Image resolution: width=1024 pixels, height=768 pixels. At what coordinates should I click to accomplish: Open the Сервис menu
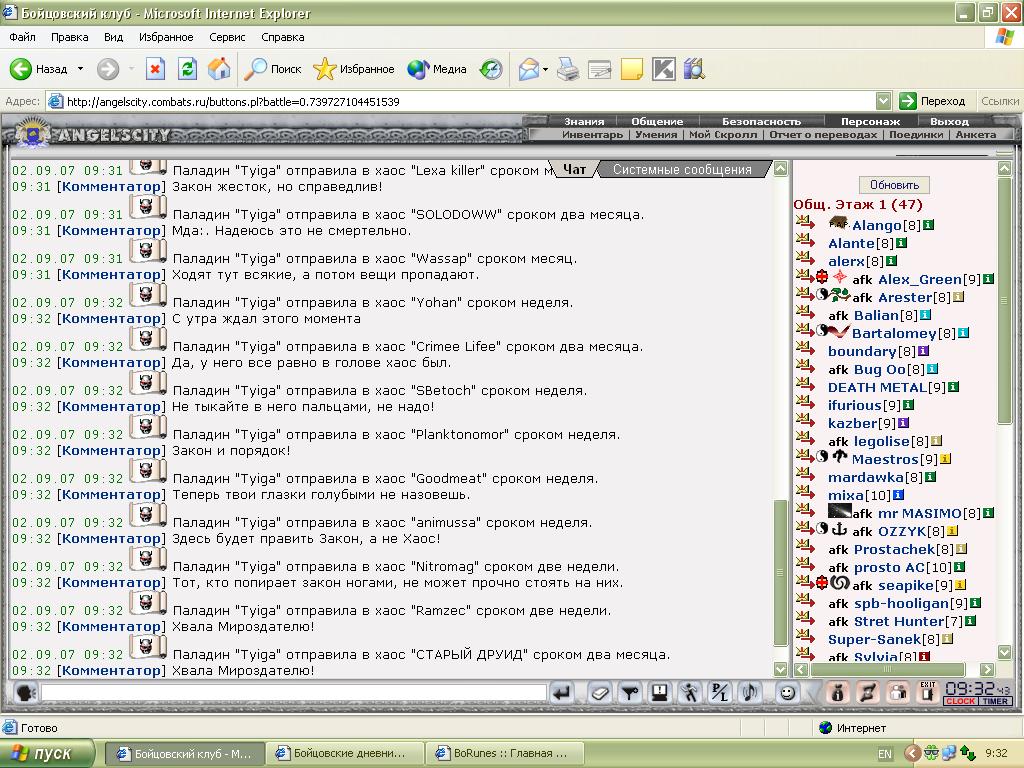point(227,37)
